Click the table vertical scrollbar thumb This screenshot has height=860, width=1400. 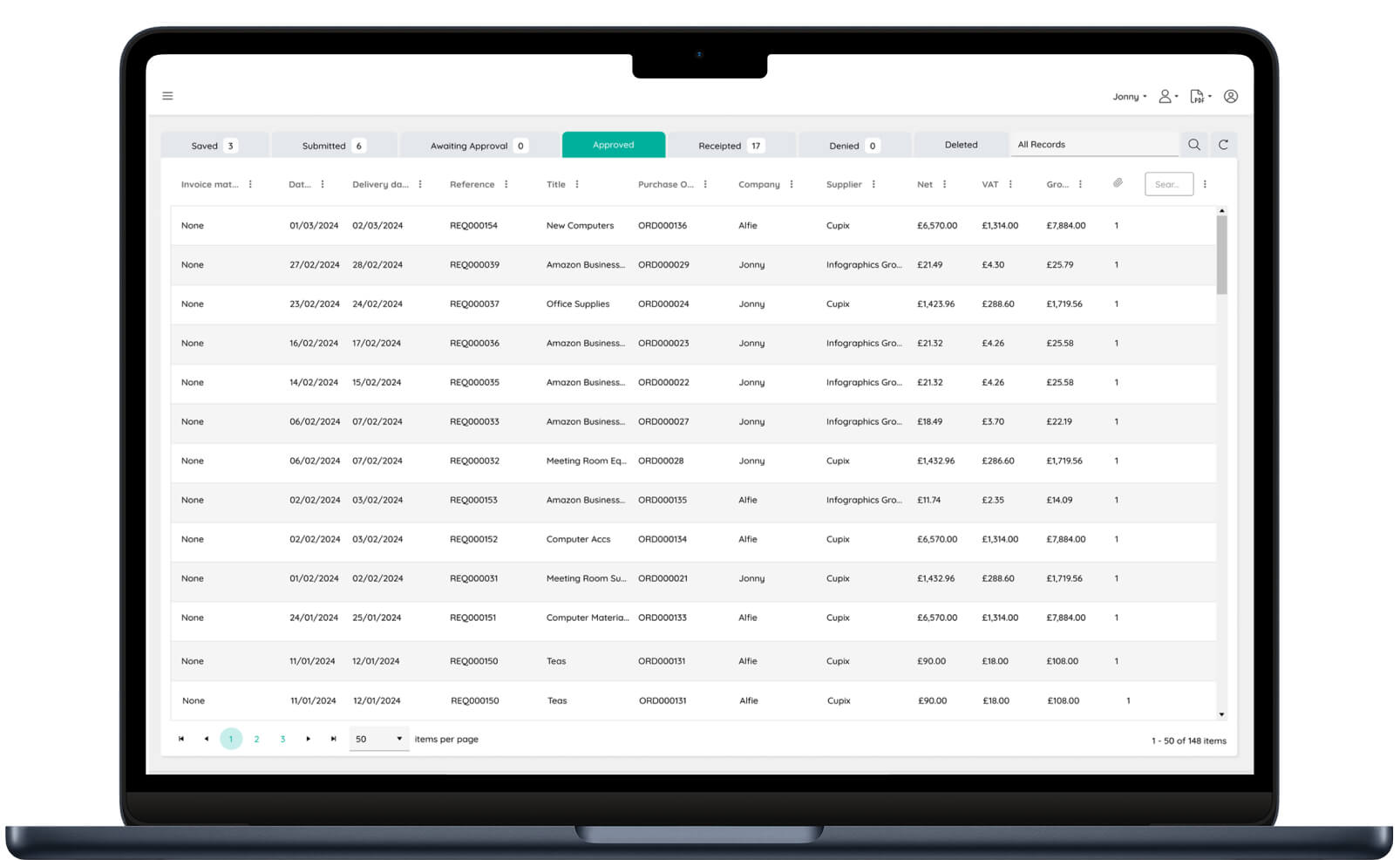pos(1221,253)
